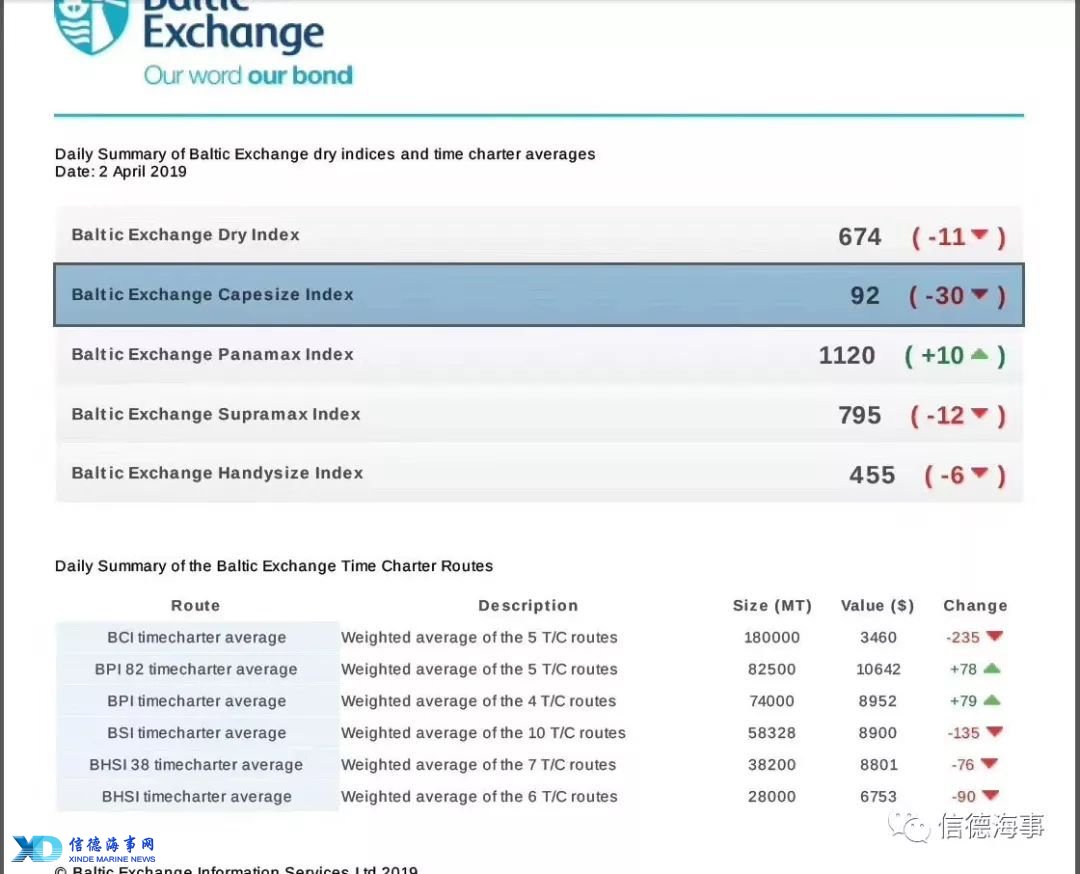The width and height of the screenshot is (1080, 874).
Task: Click the 'Our word our bond' tagline
Action: pyautogui.click(x=248, y=75)
